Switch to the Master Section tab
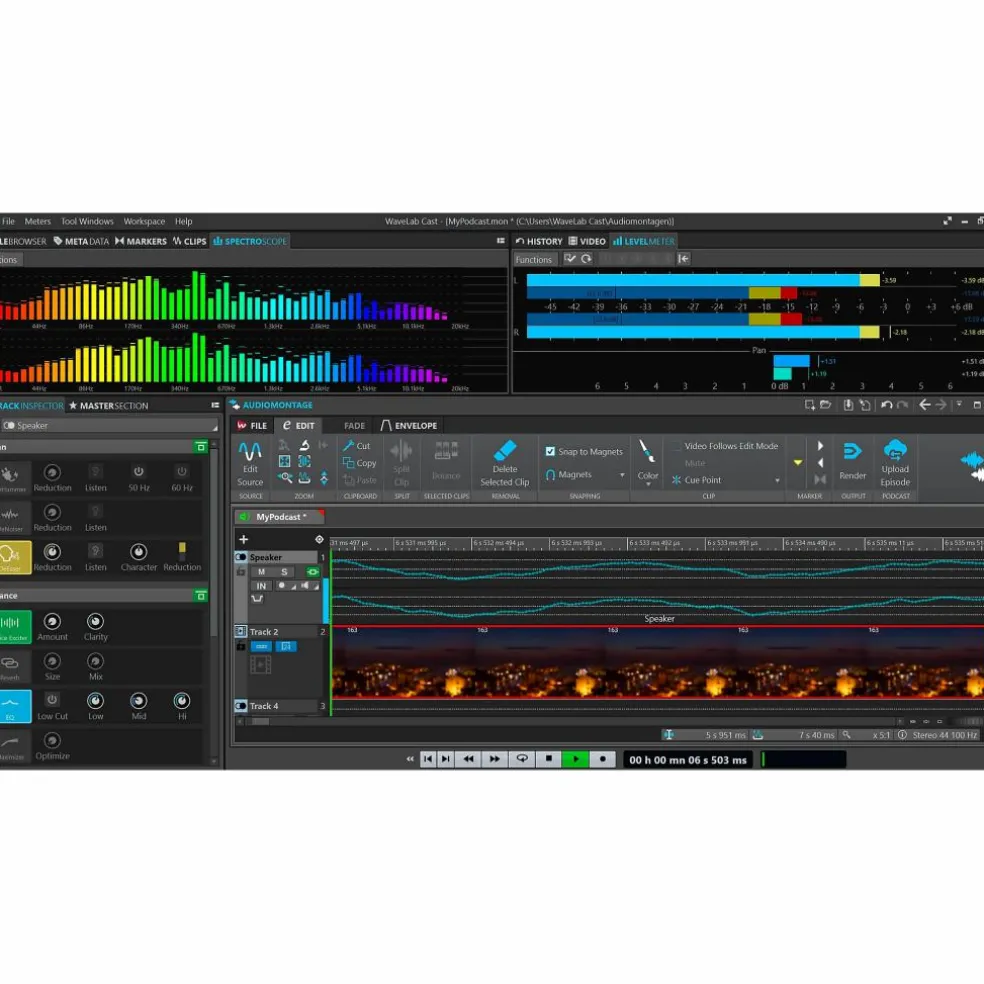This screenshot has width=984, height=984. (x=109, y=406)
